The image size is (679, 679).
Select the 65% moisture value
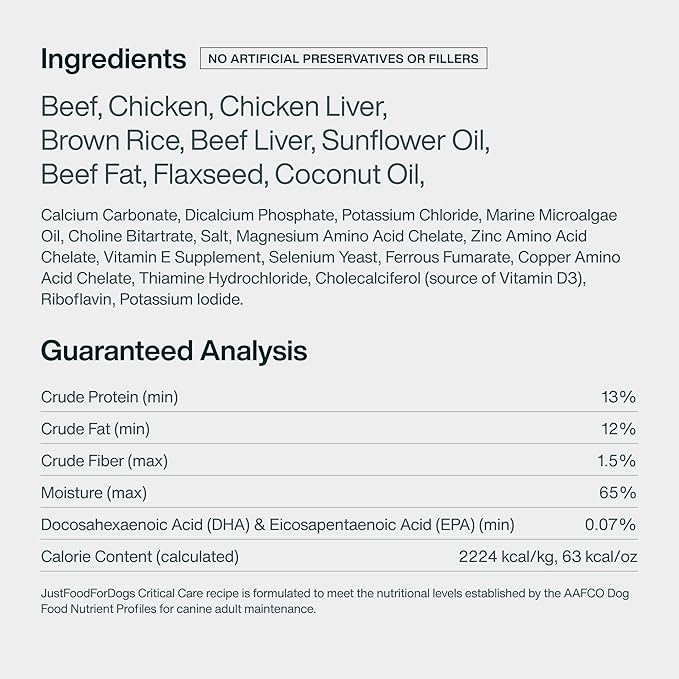pyautogui.click(x=618, y=493)
